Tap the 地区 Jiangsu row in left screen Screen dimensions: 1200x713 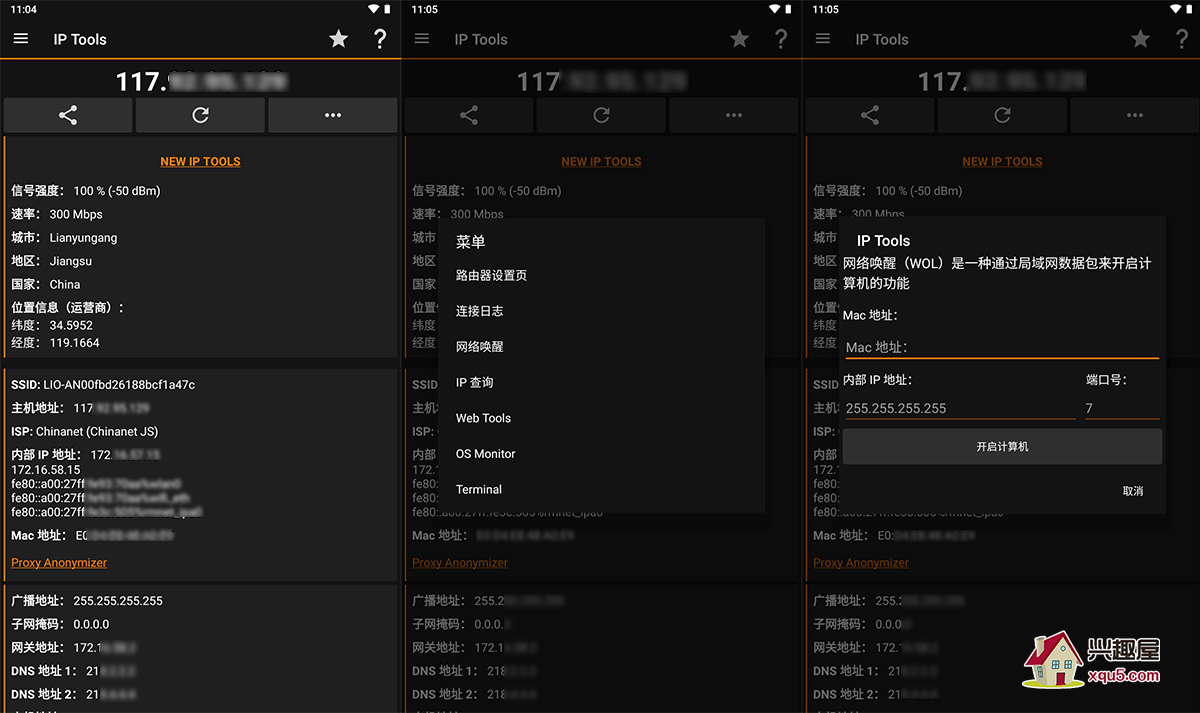point(51,261)
